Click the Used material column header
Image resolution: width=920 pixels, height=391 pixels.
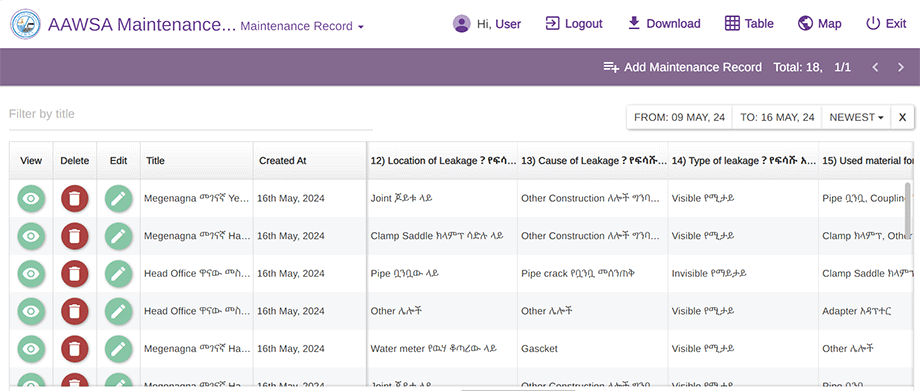point(865,160)
